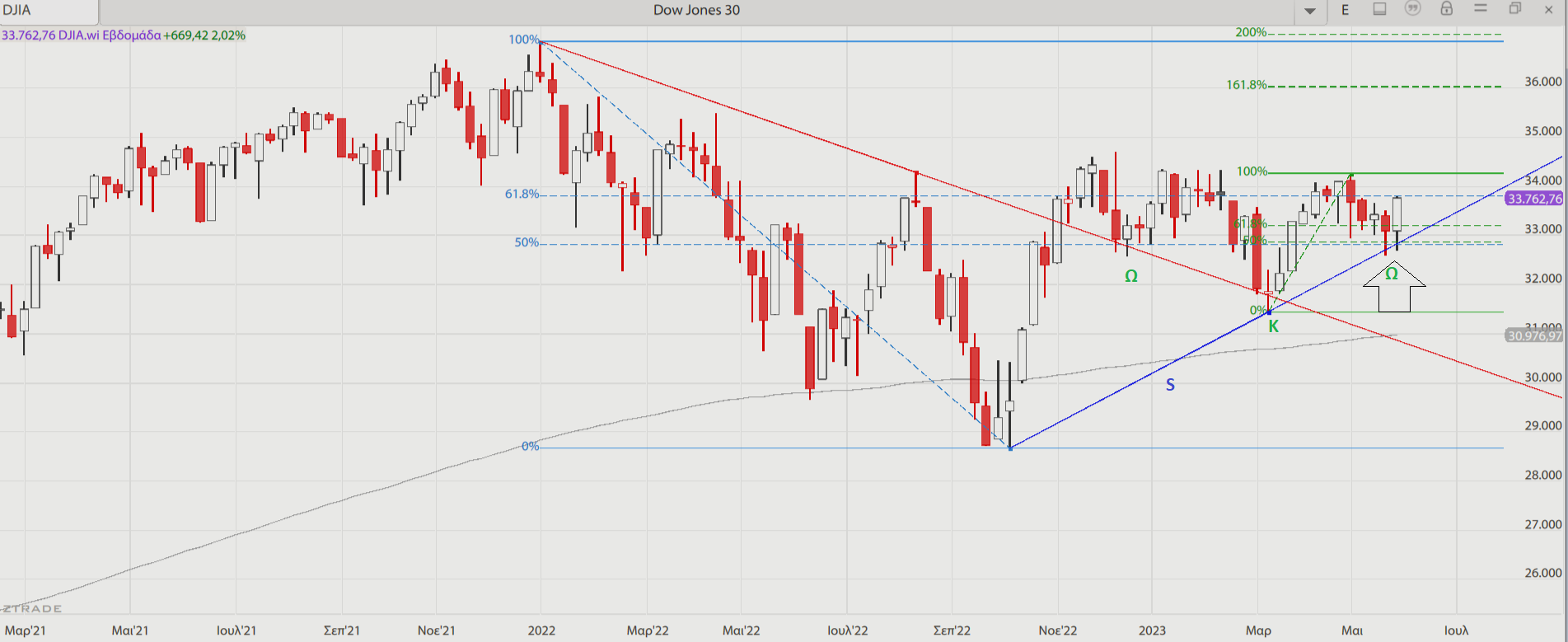
Task: Click the 2023 date label
Action: pyautogui.click(x=1152, y=630)
